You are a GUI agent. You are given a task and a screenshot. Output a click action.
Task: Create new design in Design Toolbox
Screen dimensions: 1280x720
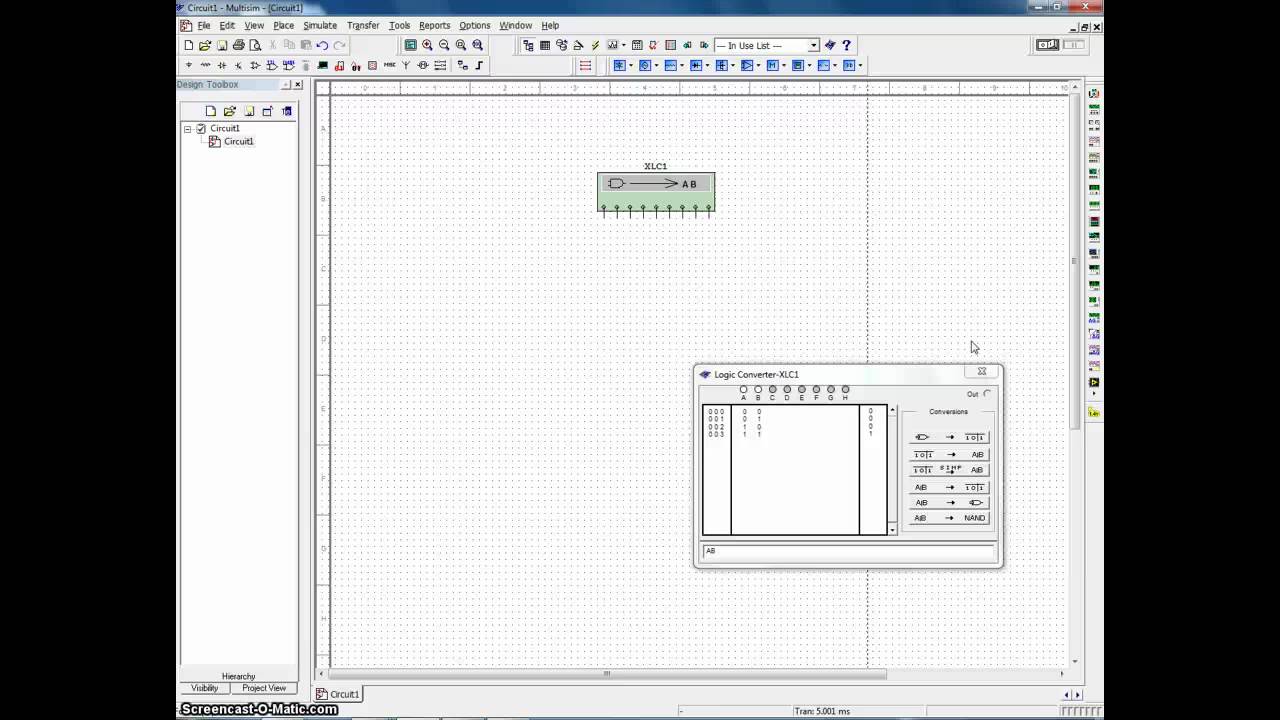[x=210, y=111]
